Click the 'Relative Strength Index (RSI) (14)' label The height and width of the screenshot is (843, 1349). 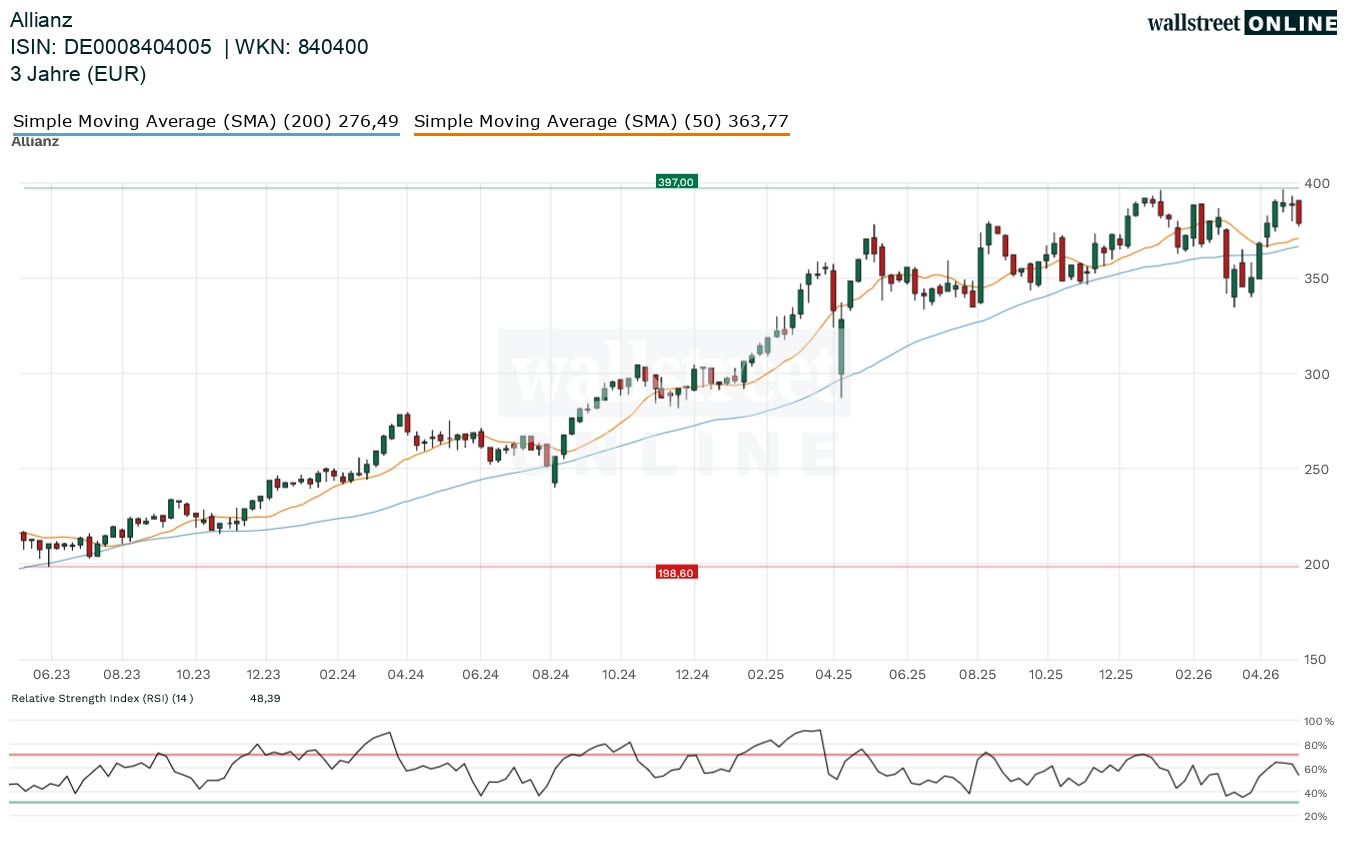102,698
